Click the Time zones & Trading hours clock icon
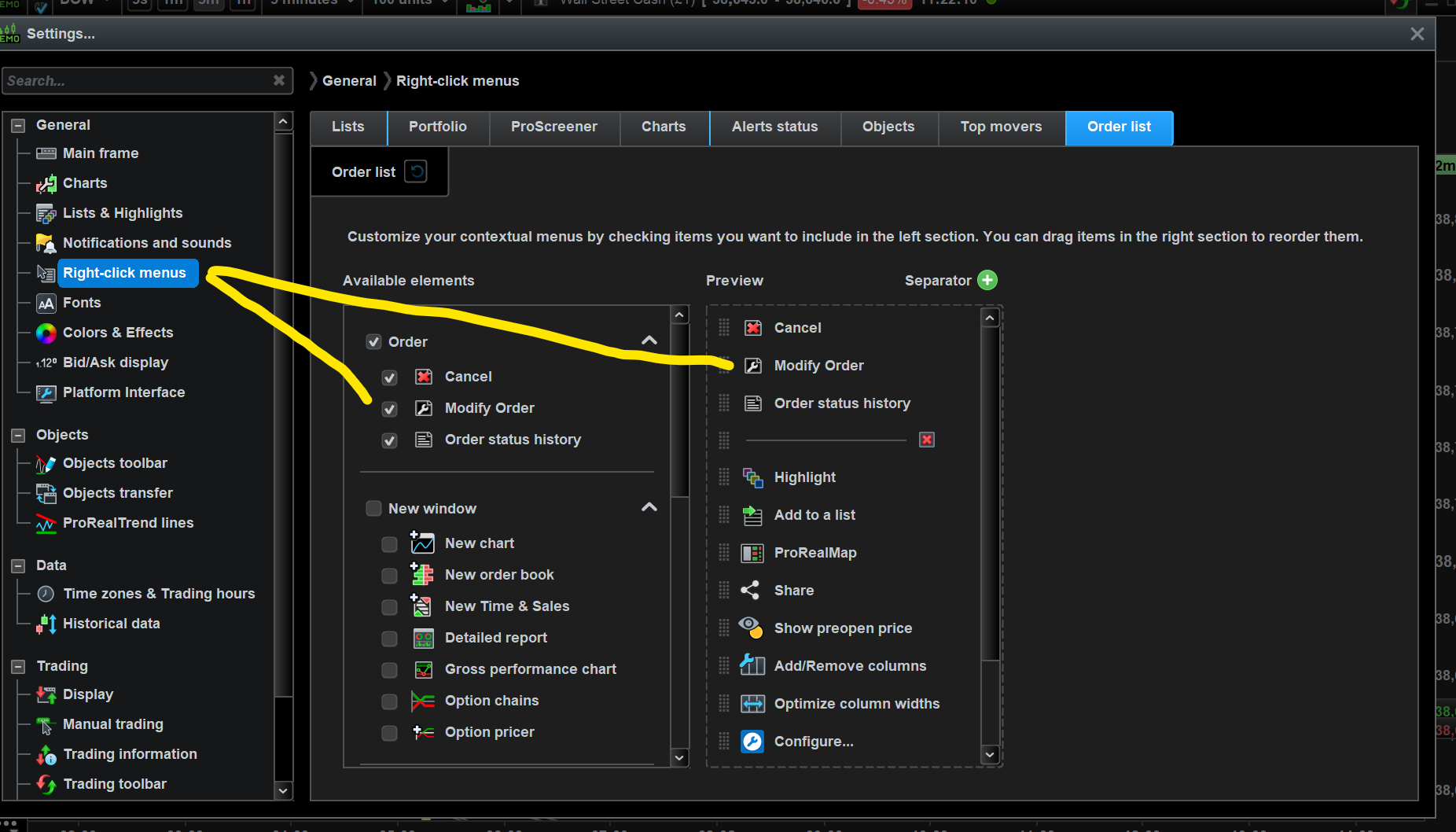Screen dimensions: 1456x832 [x=46, y=594]
